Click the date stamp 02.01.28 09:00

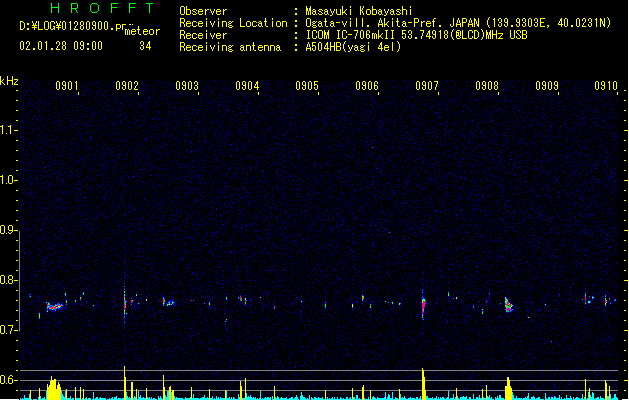pos(61,46)
